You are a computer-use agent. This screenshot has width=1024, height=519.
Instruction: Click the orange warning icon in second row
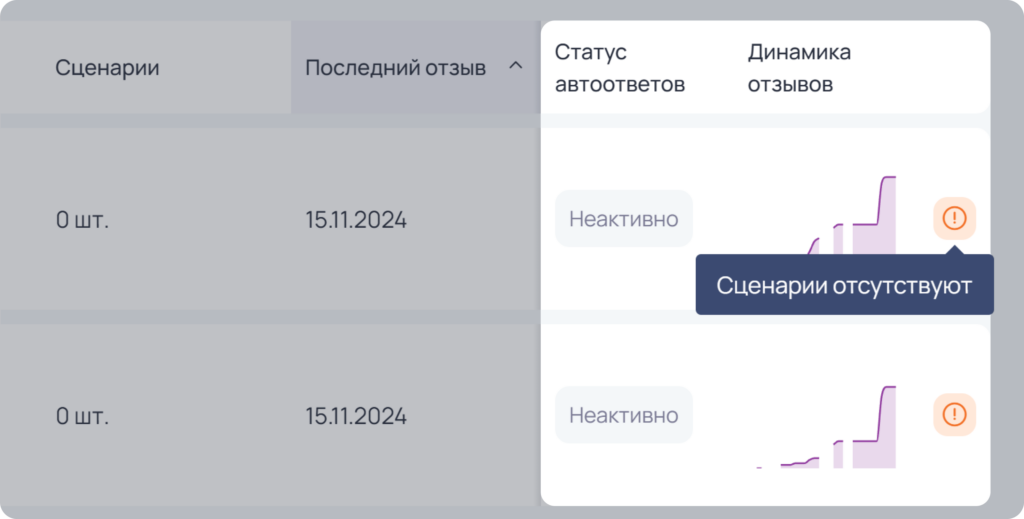pos(954,415)
